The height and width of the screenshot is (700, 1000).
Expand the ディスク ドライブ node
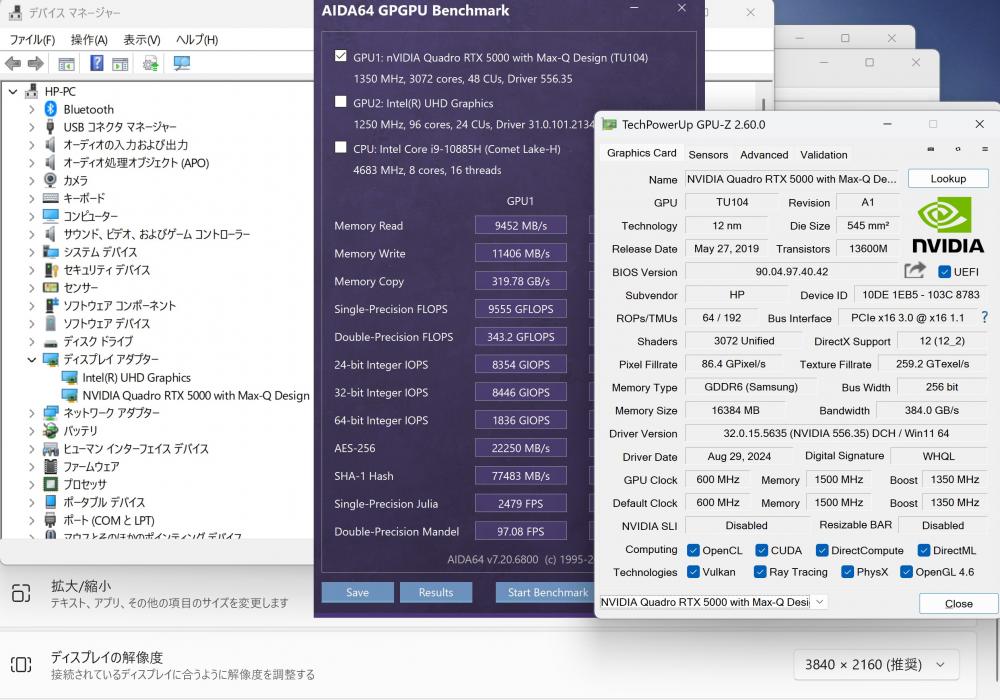coord(31,341)
